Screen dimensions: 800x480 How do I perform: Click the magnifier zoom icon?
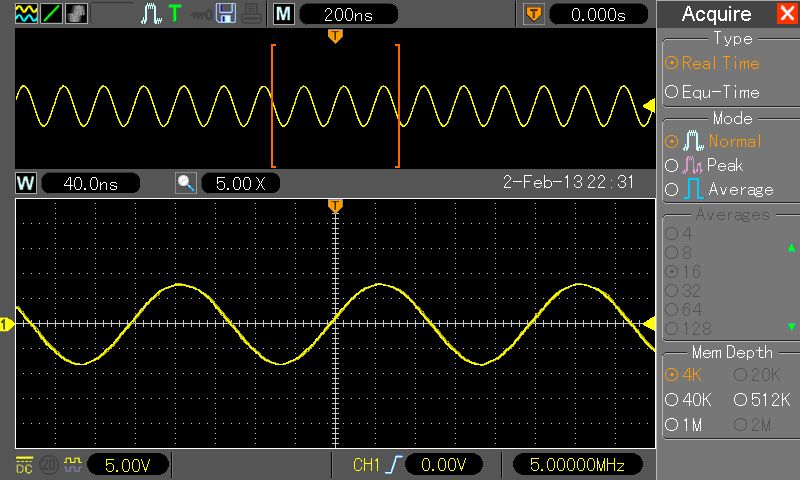click(186, 183)
